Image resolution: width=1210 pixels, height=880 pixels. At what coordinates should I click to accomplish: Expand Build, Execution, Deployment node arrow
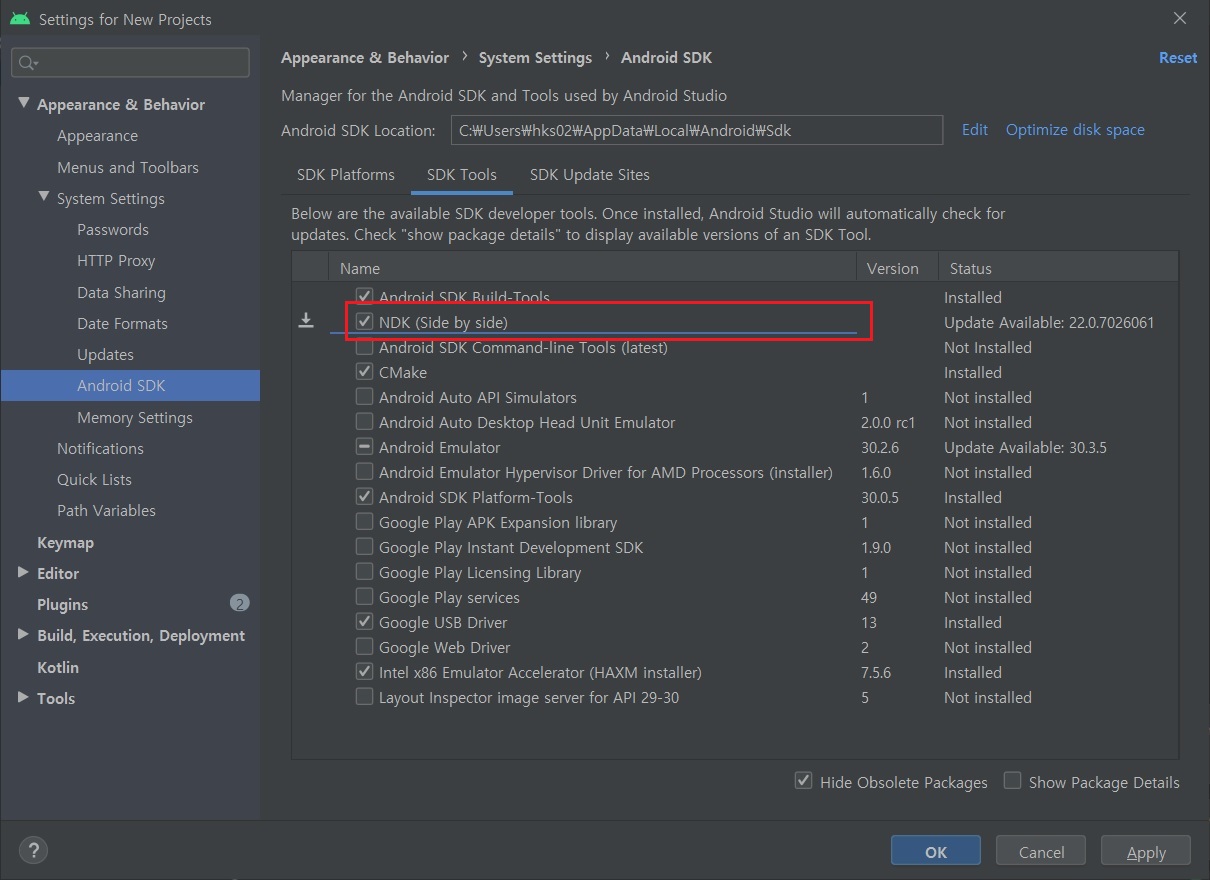click(24, 634)
